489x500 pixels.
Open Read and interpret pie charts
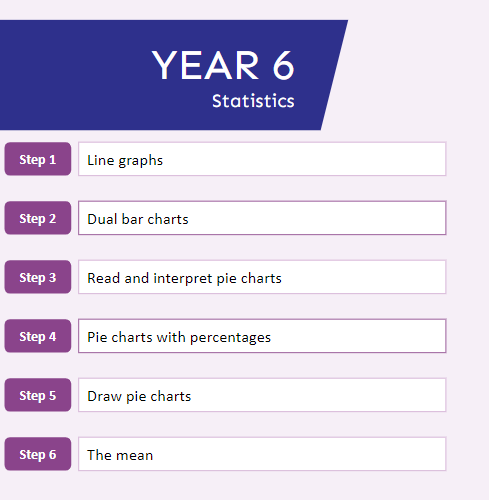point(262,277)
